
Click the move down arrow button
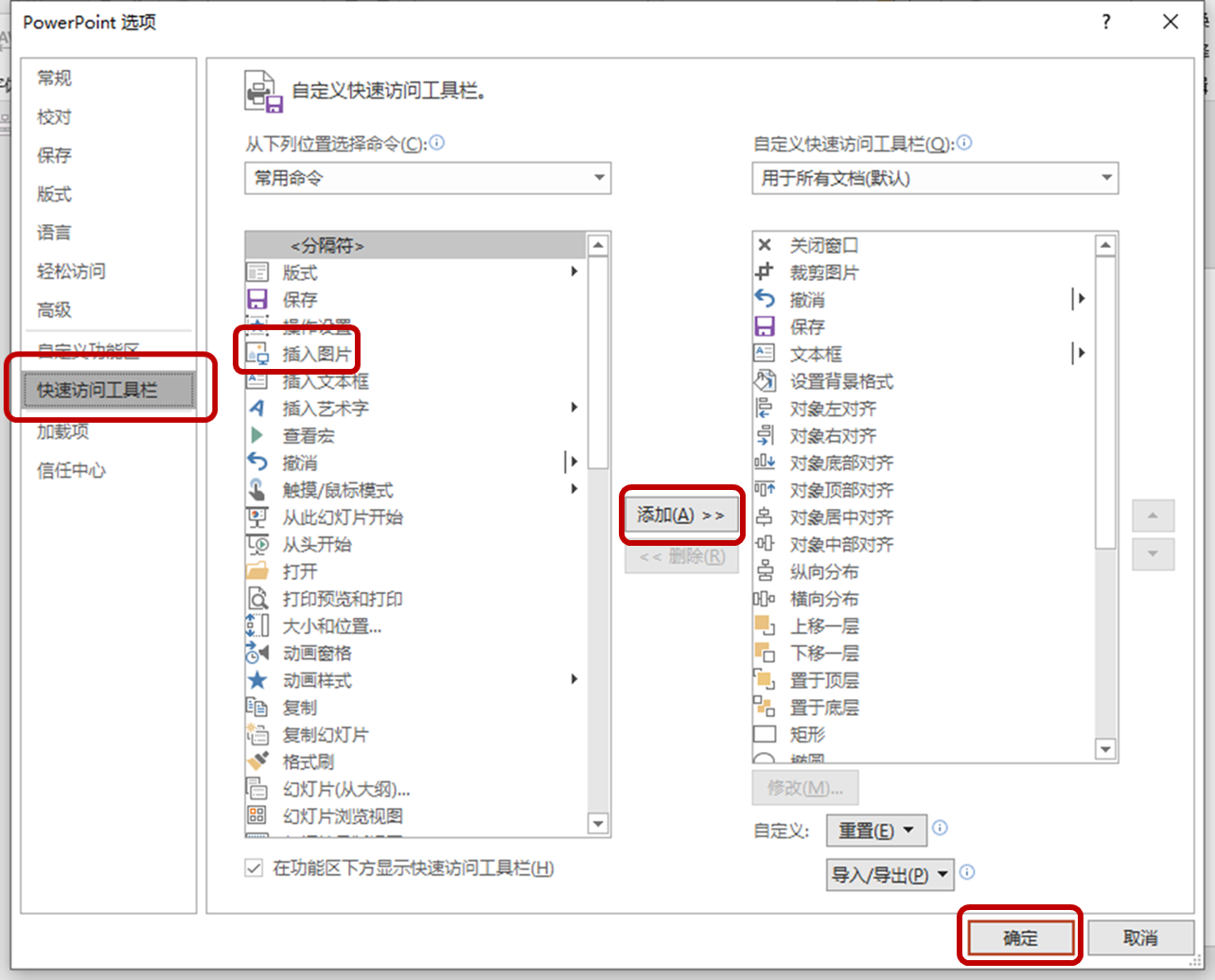(1153, 554)
